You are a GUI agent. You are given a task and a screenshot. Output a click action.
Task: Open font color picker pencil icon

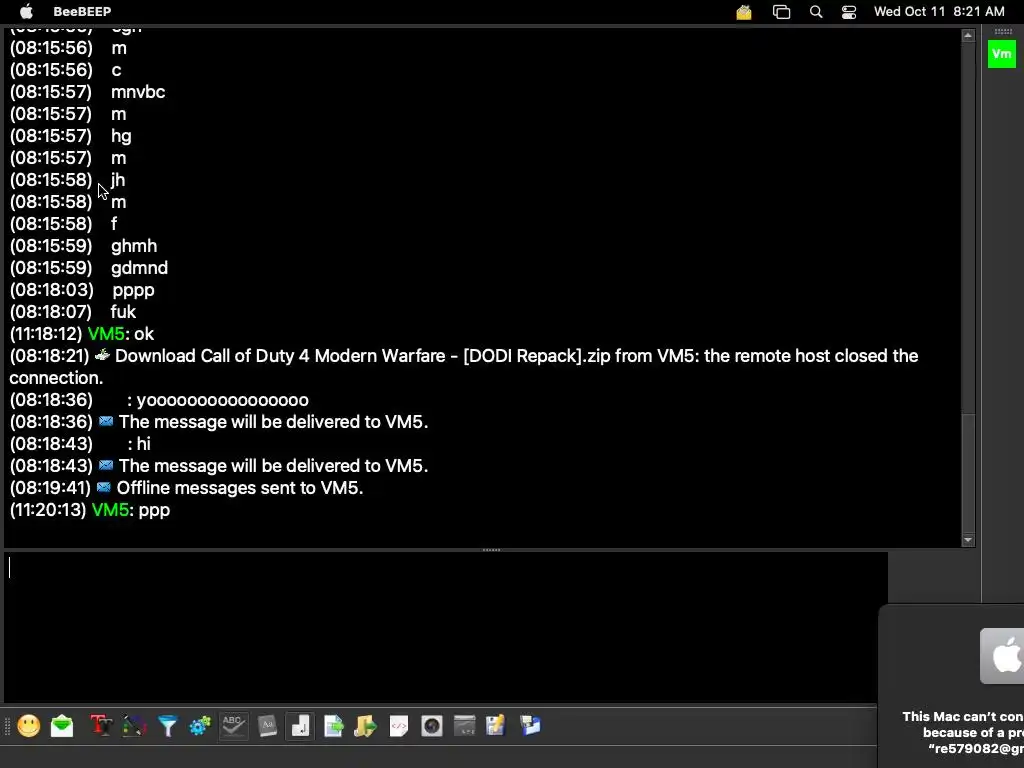point(135,726)
